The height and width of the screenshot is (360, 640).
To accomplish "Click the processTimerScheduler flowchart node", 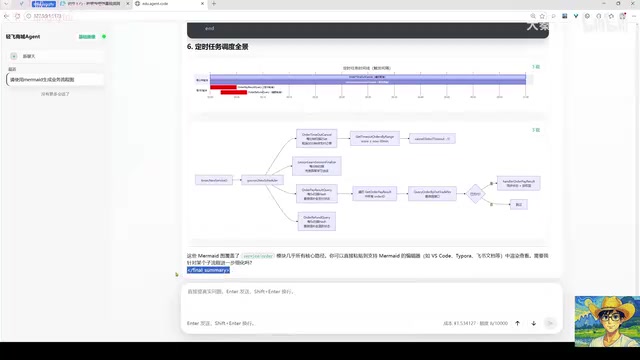I will (x=262, y=180).
